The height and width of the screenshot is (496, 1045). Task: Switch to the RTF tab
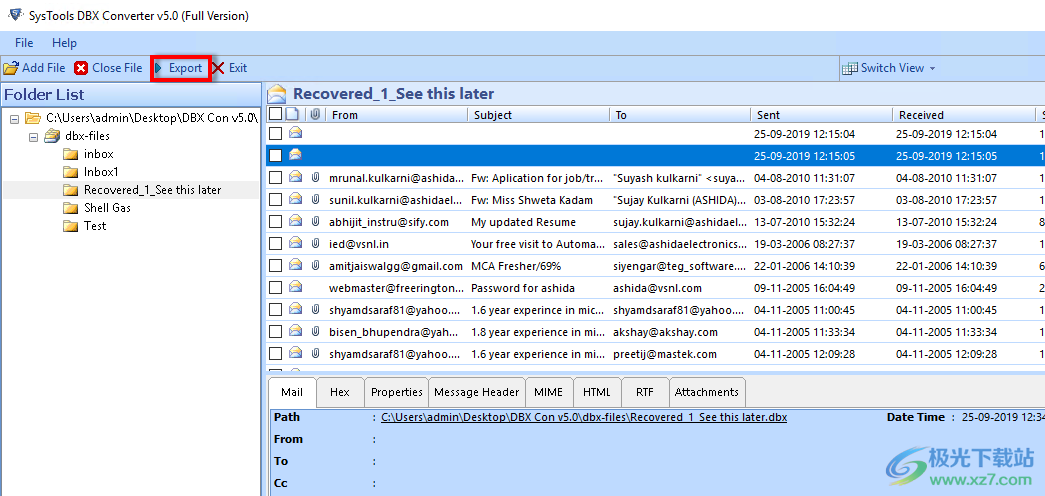point(644,392)
